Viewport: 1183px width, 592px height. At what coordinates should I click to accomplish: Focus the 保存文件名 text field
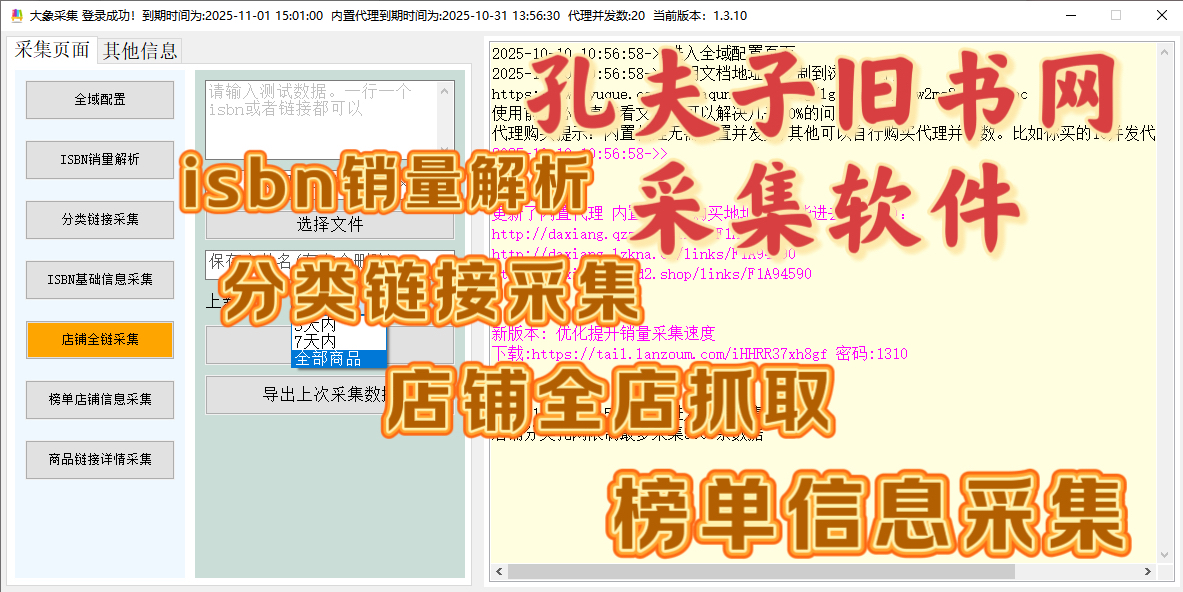330,263
